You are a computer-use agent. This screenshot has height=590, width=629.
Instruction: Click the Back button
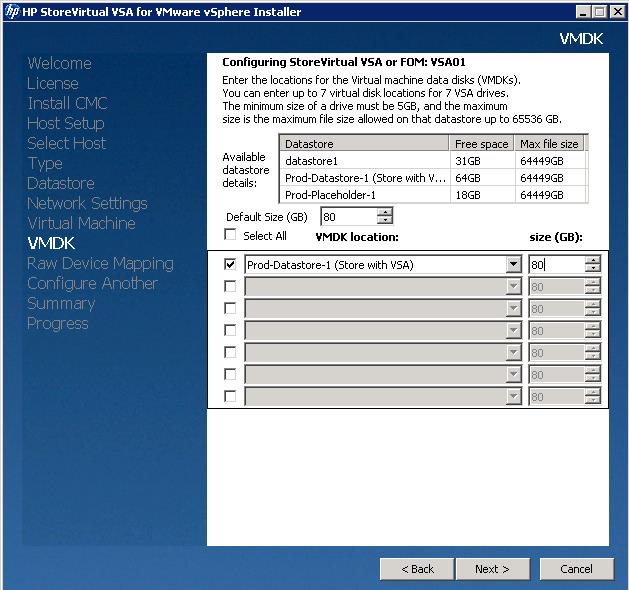coord(417,569)
